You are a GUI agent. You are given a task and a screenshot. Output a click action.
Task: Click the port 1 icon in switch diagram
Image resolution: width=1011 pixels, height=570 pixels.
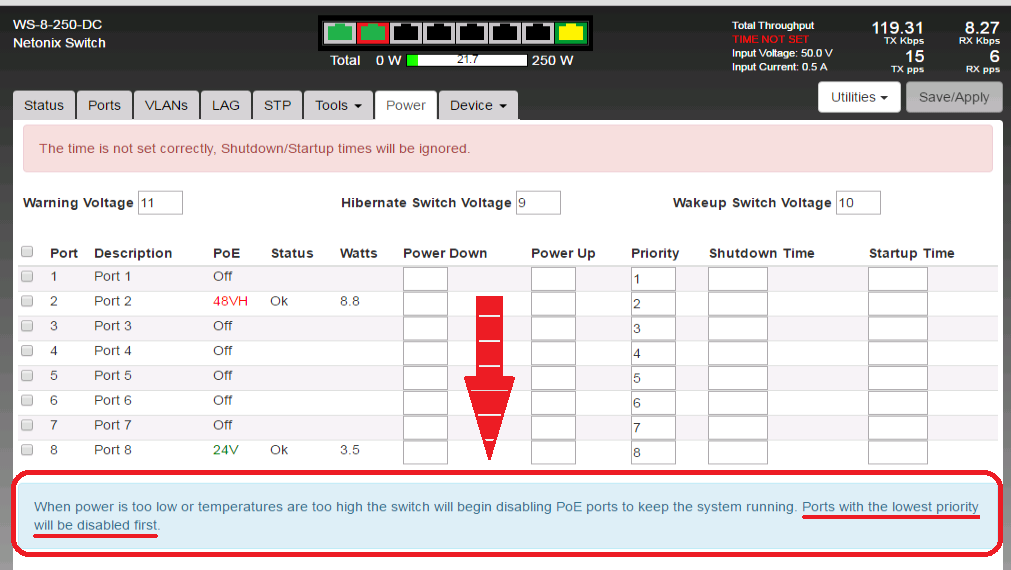pos(340,32)
